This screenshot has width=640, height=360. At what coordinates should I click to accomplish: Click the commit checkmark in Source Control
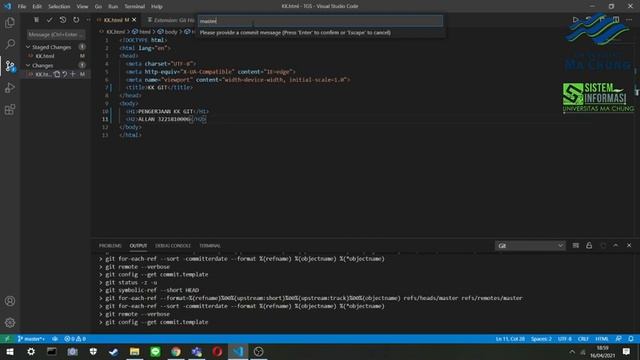coord(49,20)
